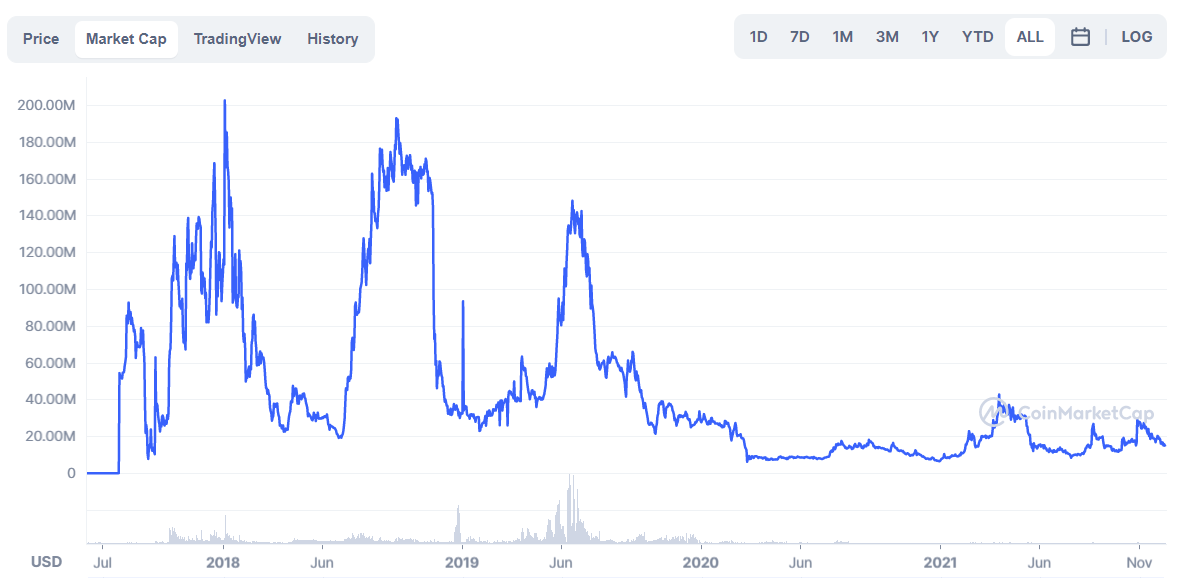Open the calendar date range picker
Viewport: 1183px width, 578px height.
[1080, 37]
